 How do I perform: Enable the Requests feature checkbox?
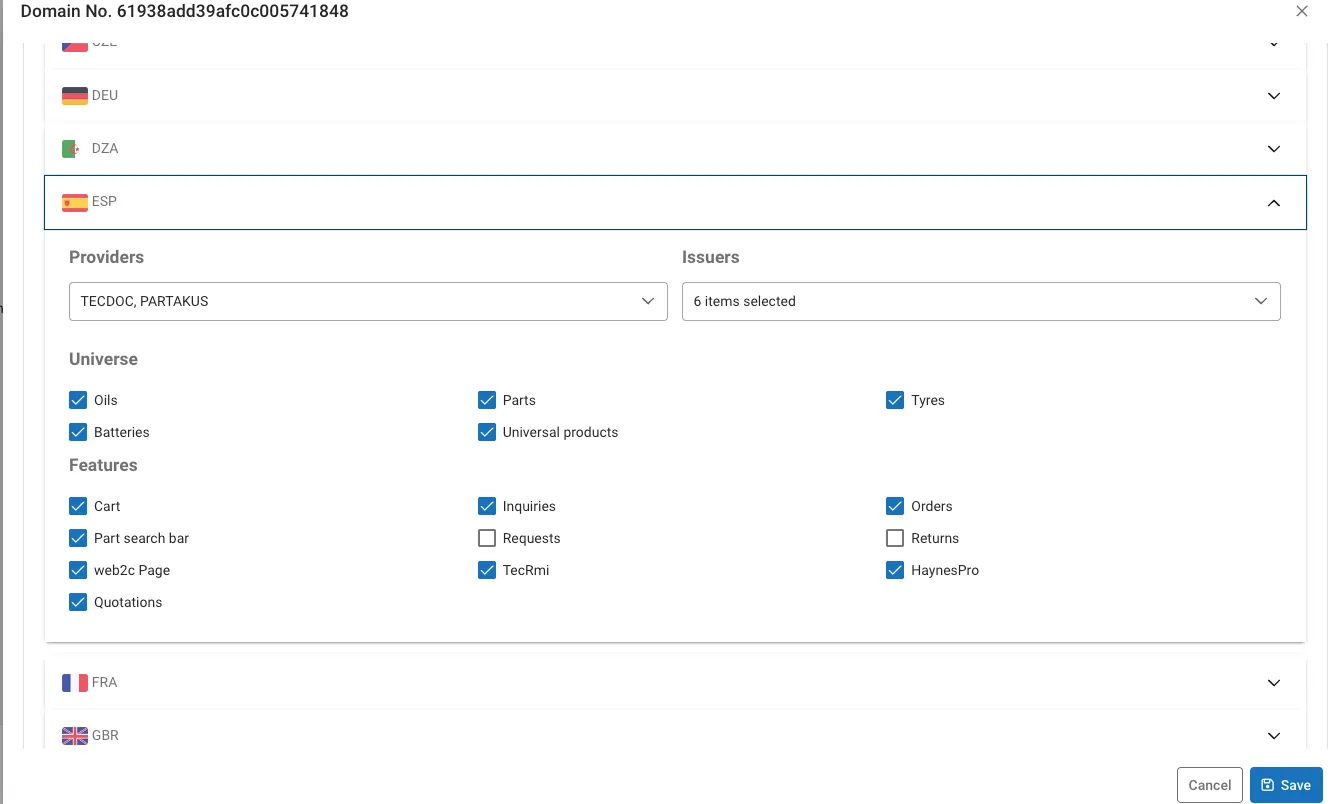[x=487, y=538]
